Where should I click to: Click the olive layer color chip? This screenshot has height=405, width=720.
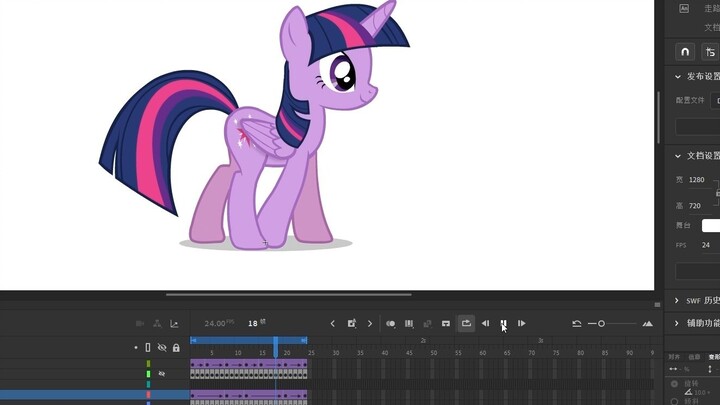(148, 364)
